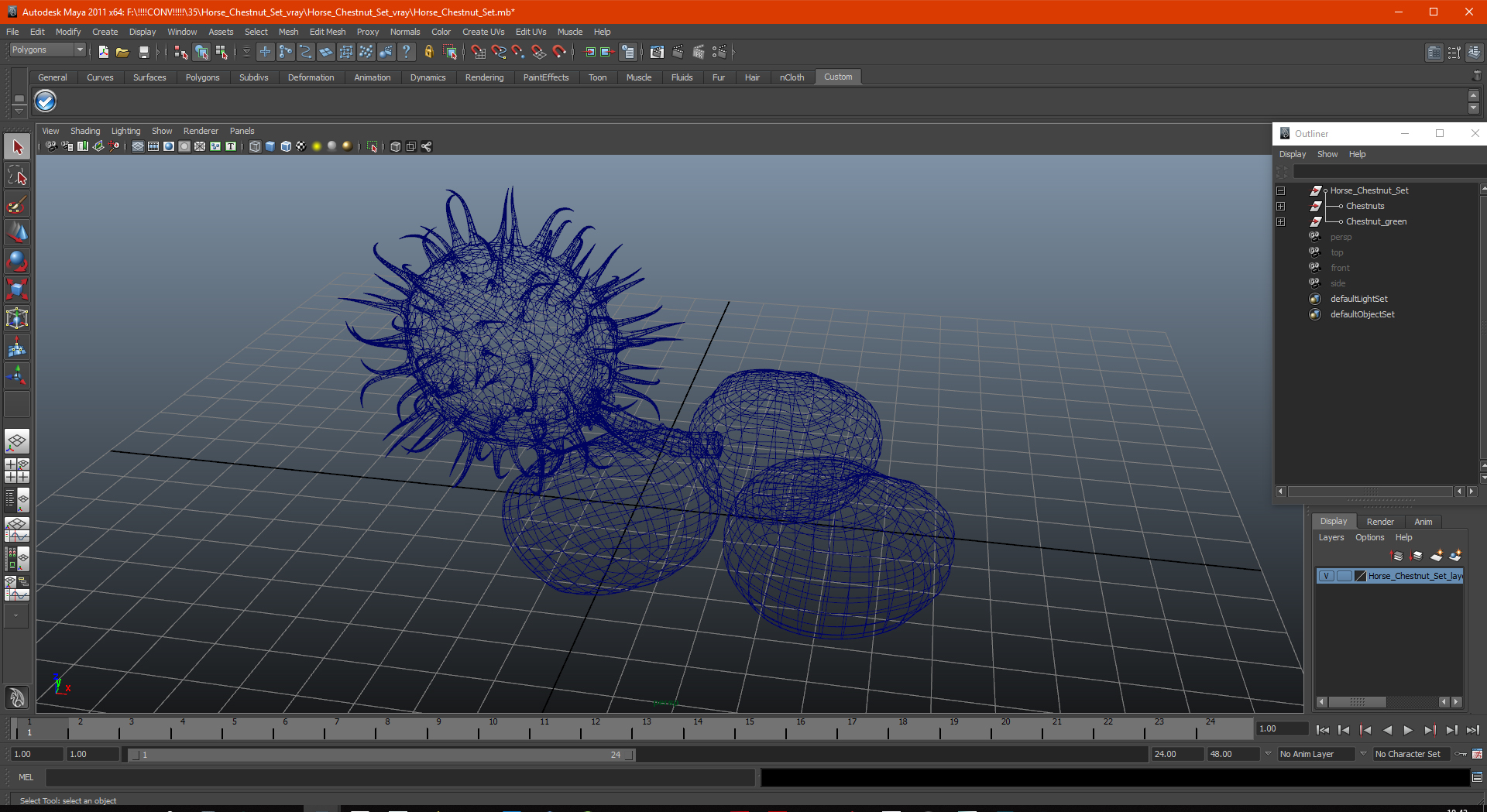Viewport: 1487px width, 812px height.
Task: Click the Play Forward button
Action: tap(1408, 730)
